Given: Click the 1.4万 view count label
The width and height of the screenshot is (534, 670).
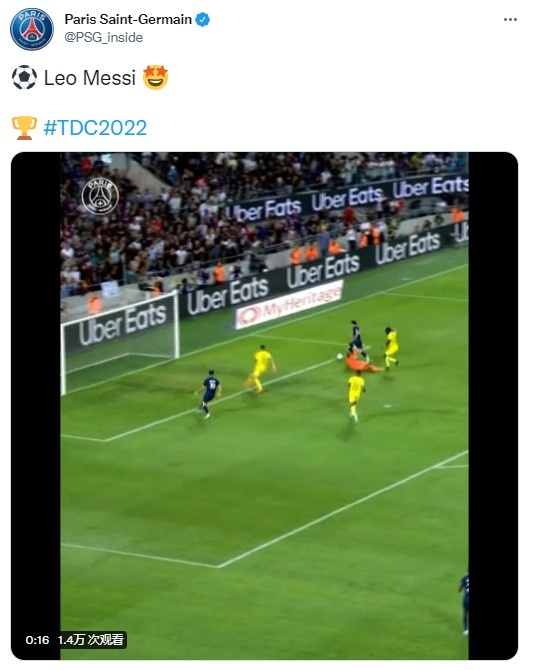Looking at the screenshot, I should point(91,640).
